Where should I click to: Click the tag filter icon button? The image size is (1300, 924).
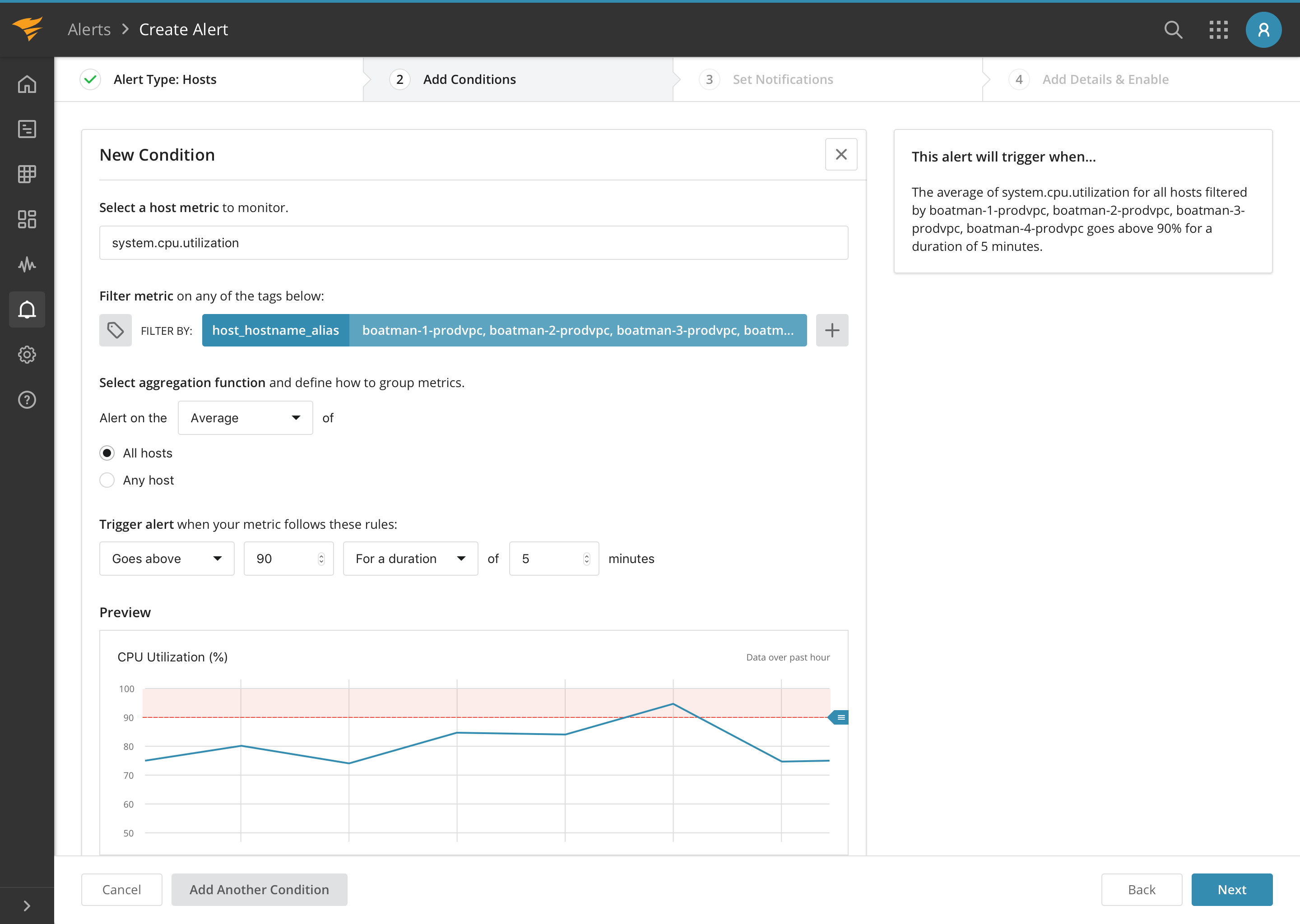pos(116,330)
